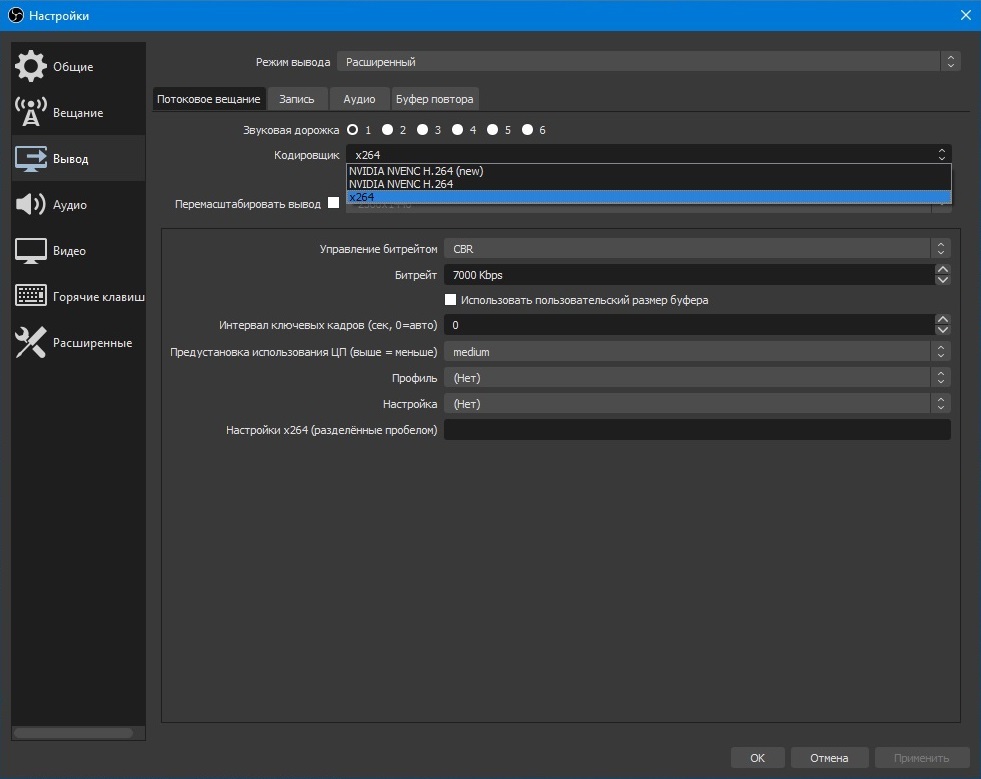Select the Вещание broadcast antenna icon

point(31,112)
